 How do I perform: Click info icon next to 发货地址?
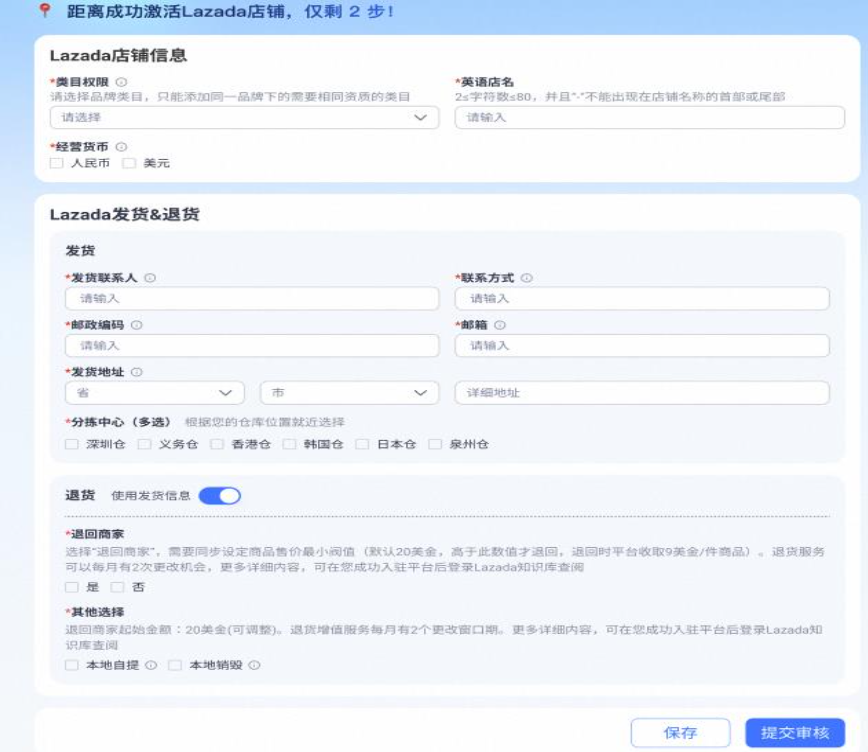[x=136, y=372]
